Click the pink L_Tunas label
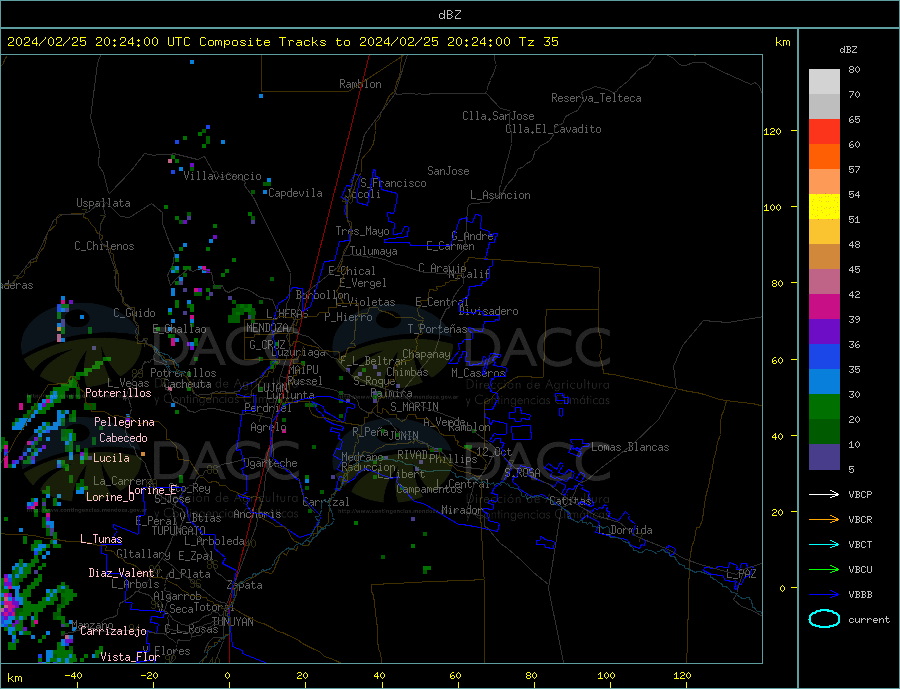 tap(101, 539)
